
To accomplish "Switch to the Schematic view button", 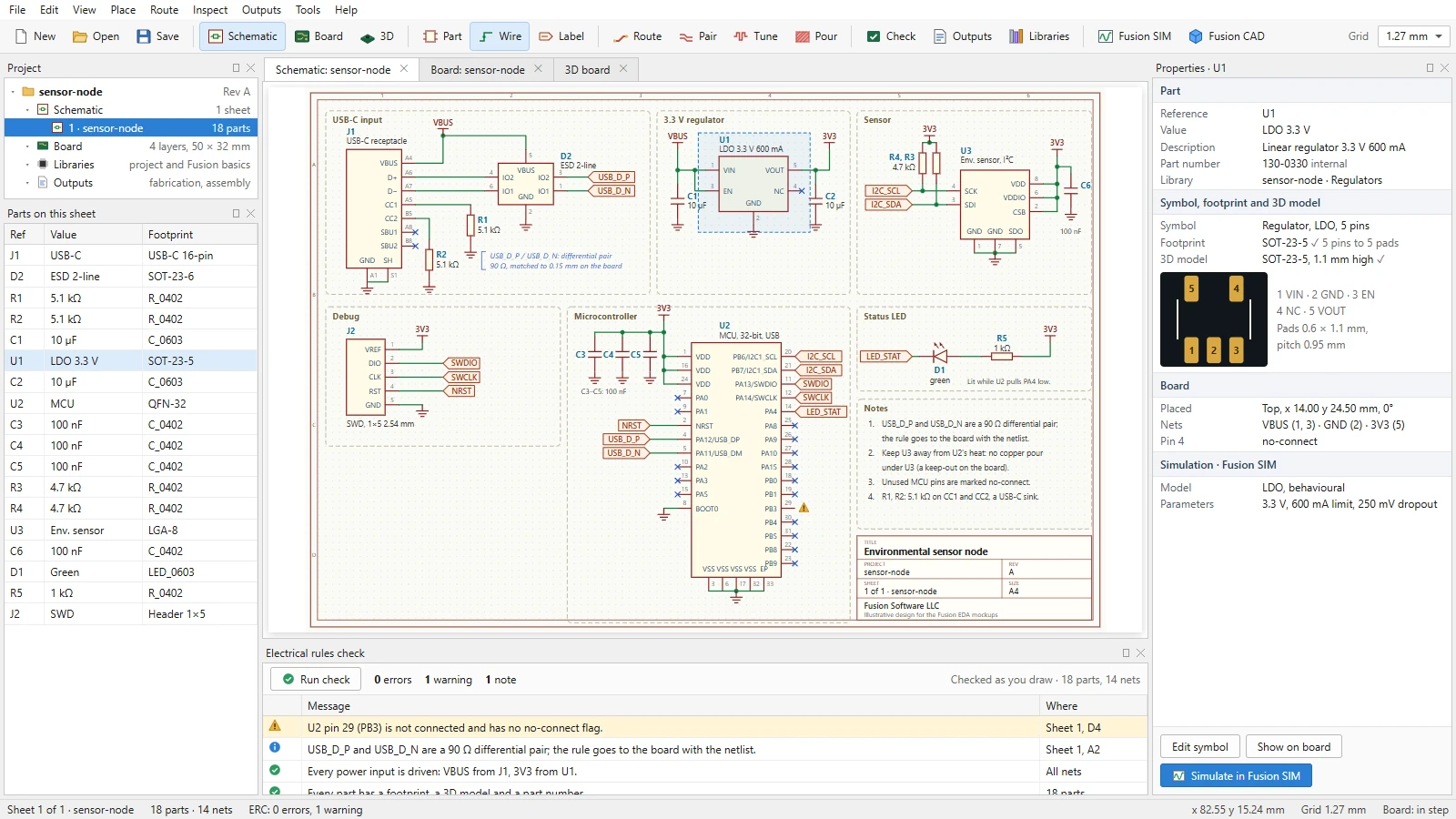I will click(243, 36).
